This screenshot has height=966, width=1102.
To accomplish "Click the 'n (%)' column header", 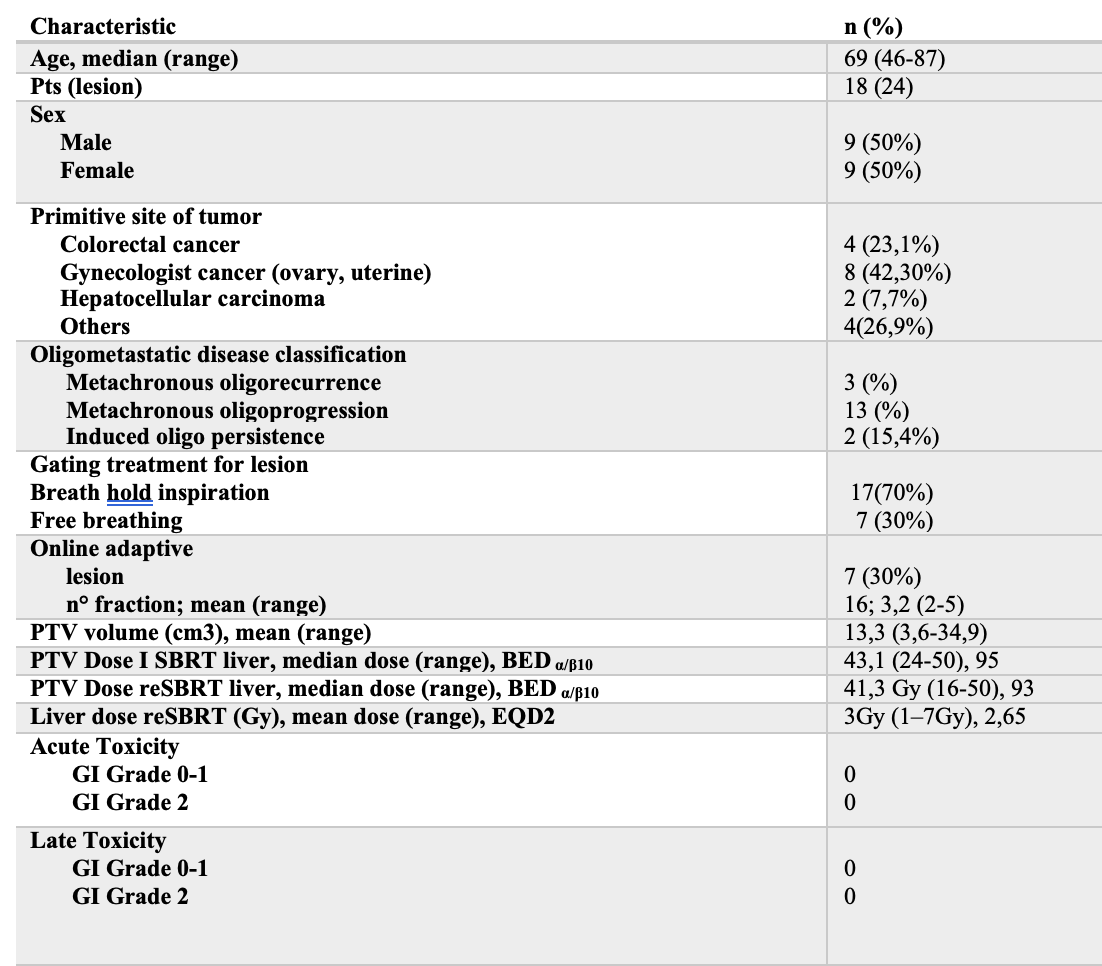I will [873, 27].
